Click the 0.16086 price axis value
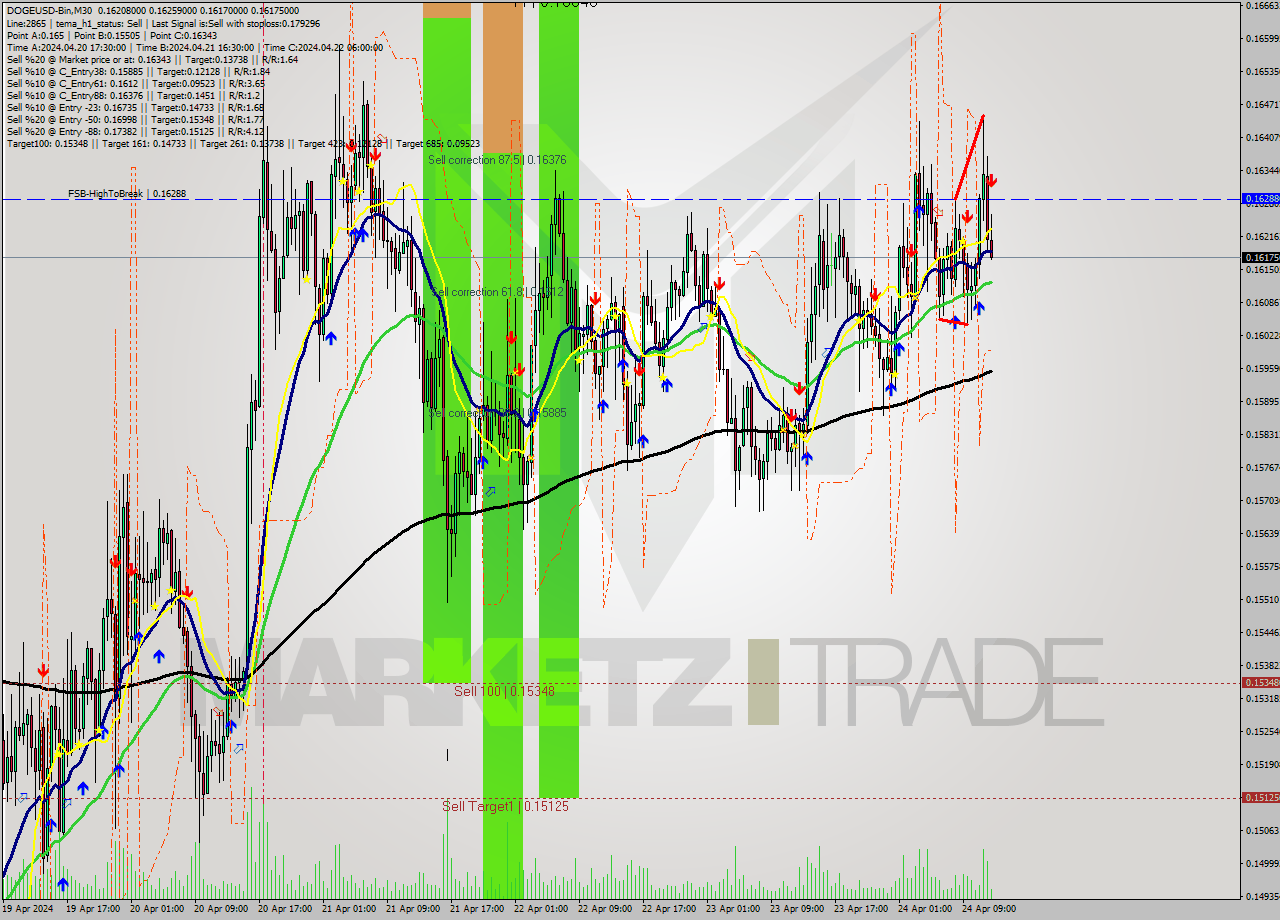 (1262, 302)
